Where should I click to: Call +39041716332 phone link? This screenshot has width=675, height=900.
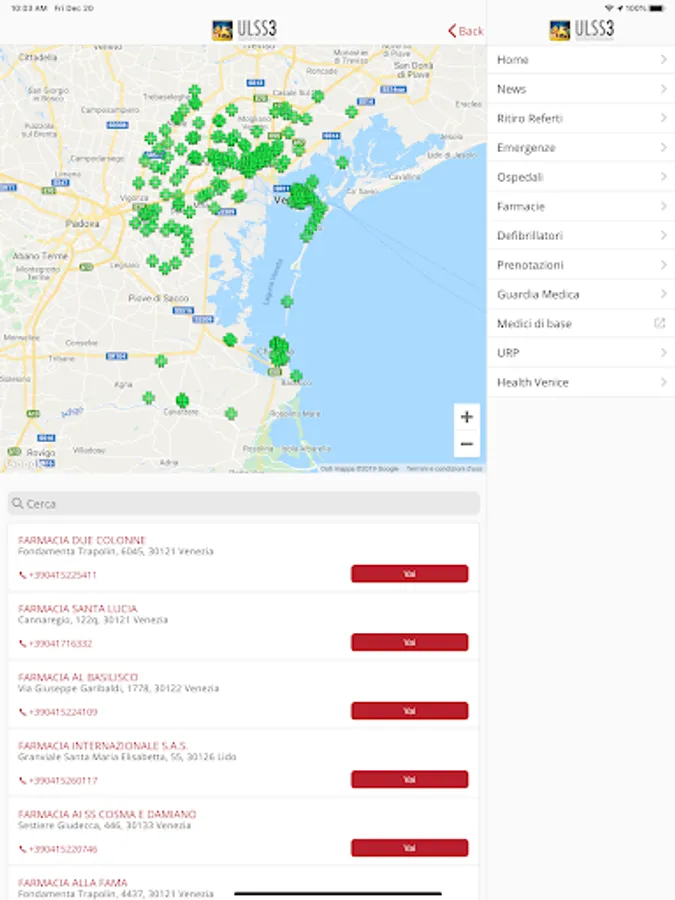click(55, 643)
